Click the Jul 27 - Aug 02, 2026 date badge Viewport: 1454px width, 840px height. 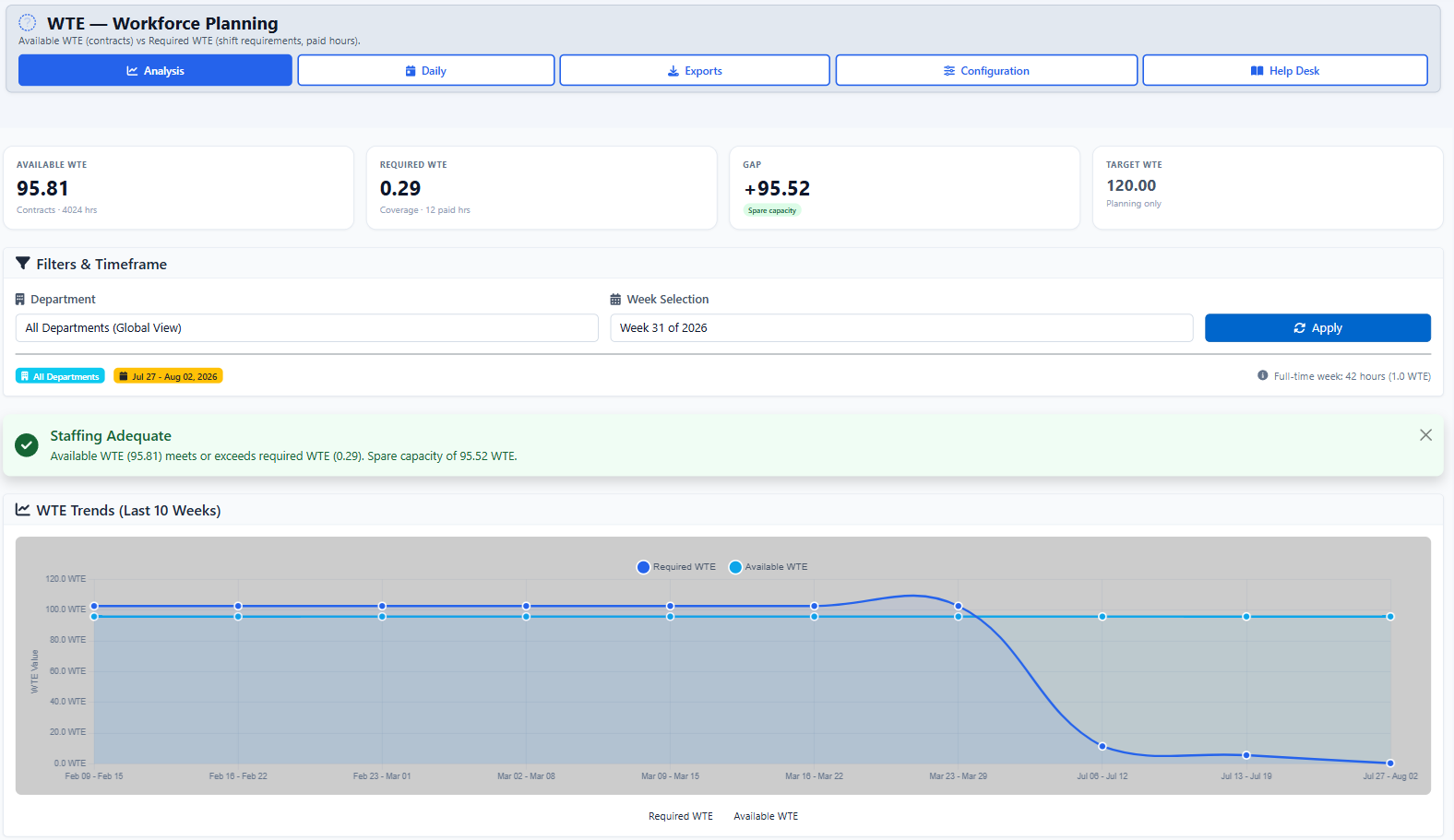pyautogui.click(x=168, y=376)
